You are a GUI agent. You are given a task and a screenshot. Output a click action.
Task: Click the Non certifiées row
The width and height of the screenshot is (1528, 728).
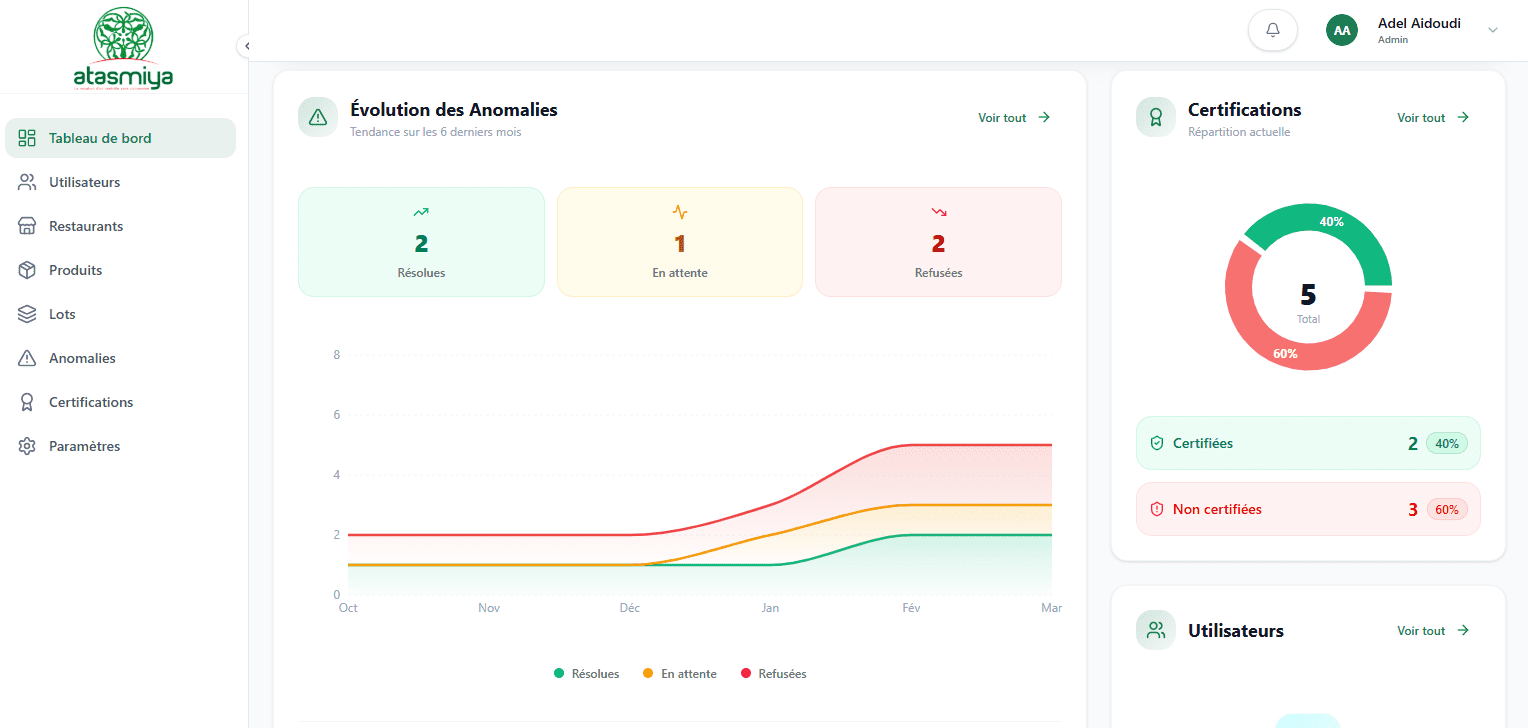pyautogui.click(x=1307, y=509)
